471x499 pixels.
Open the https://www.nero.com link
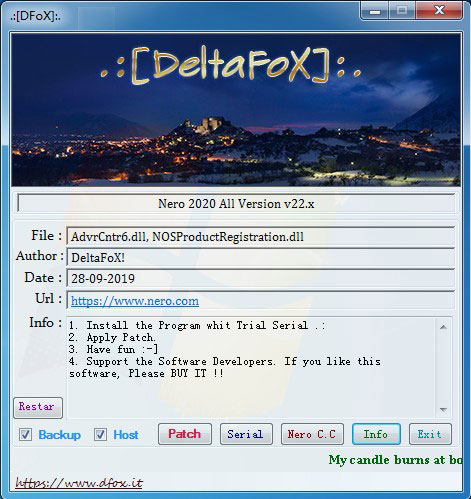[x=135, y=301]
